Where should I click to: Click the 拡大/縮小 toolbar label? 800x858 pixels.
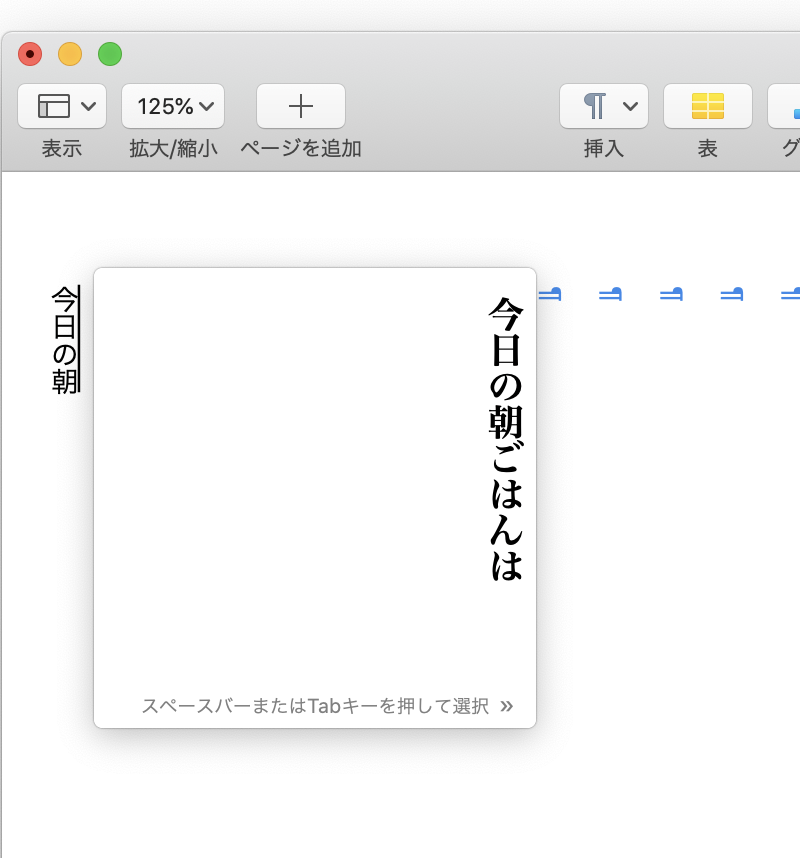[173, 149]
